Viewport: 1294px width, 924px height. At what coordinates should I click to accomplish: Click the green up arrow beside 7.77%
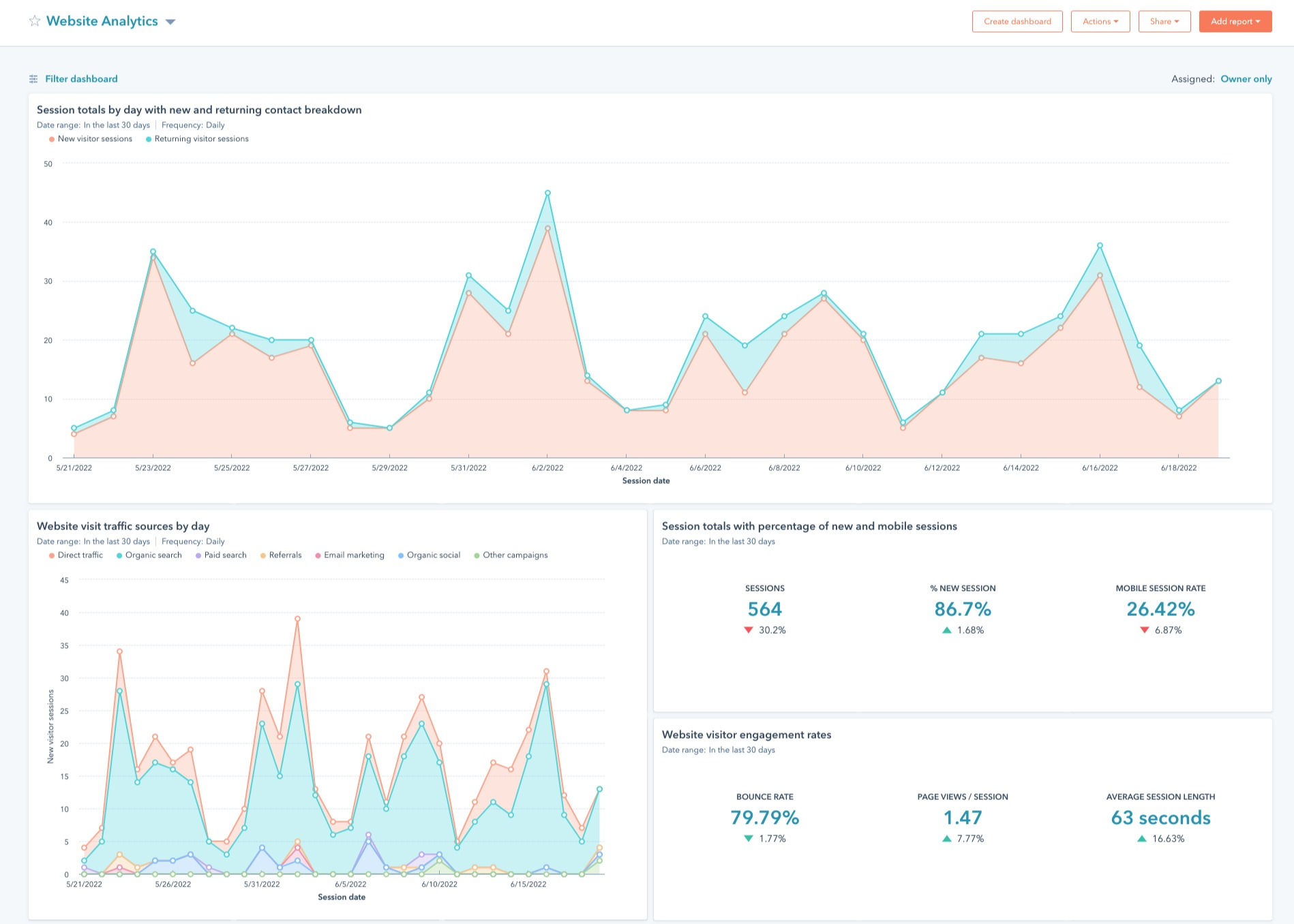946,839
